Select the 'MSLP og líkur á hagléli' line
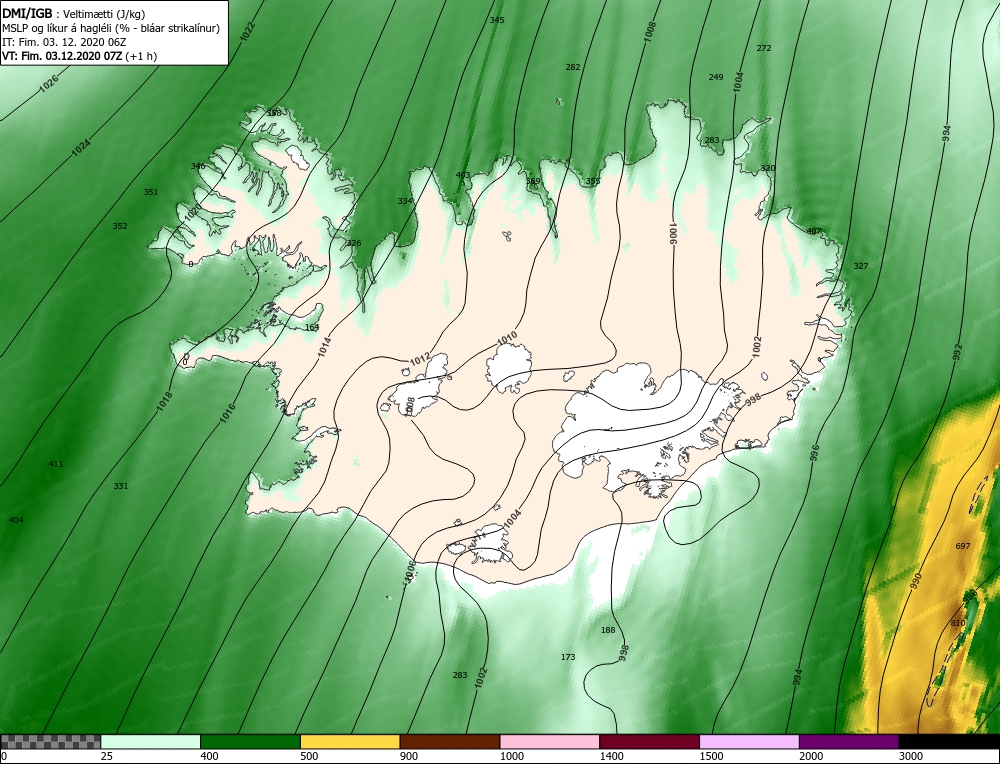 coord(111,28)
